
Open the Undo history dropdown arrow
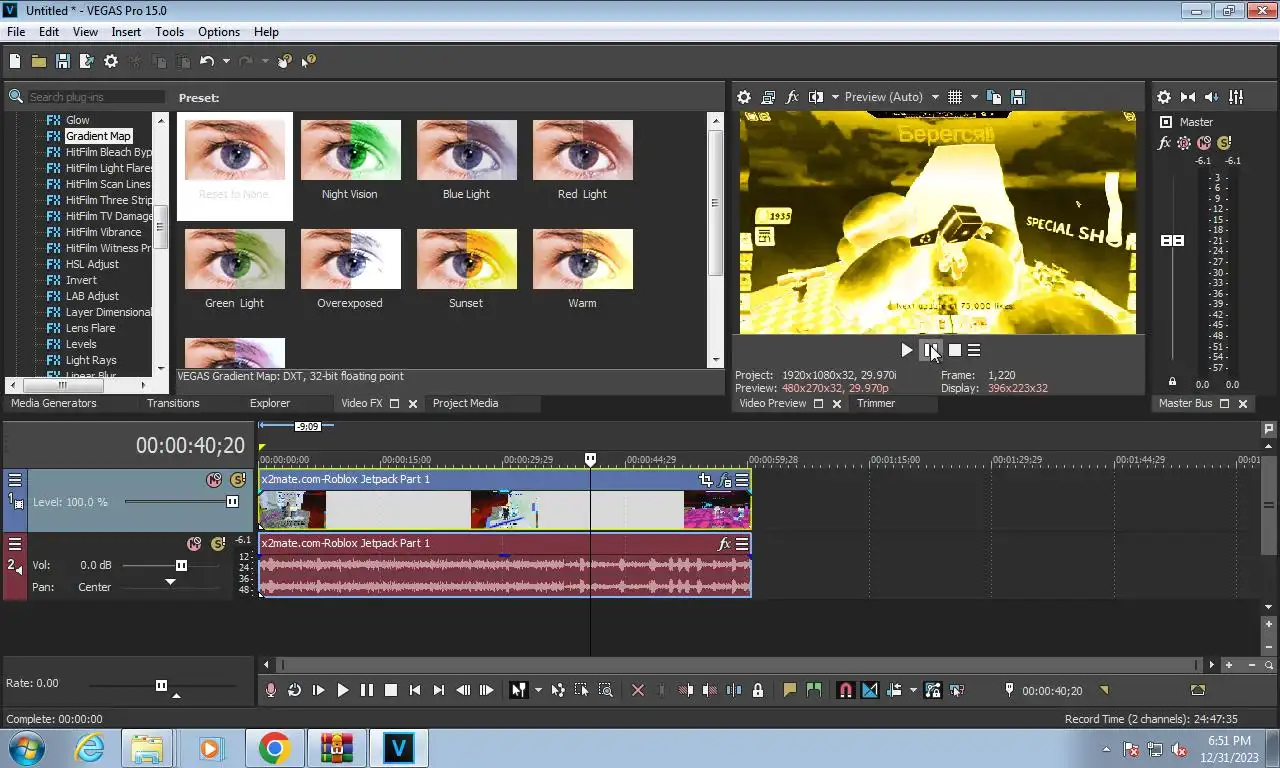coord(226,61)
